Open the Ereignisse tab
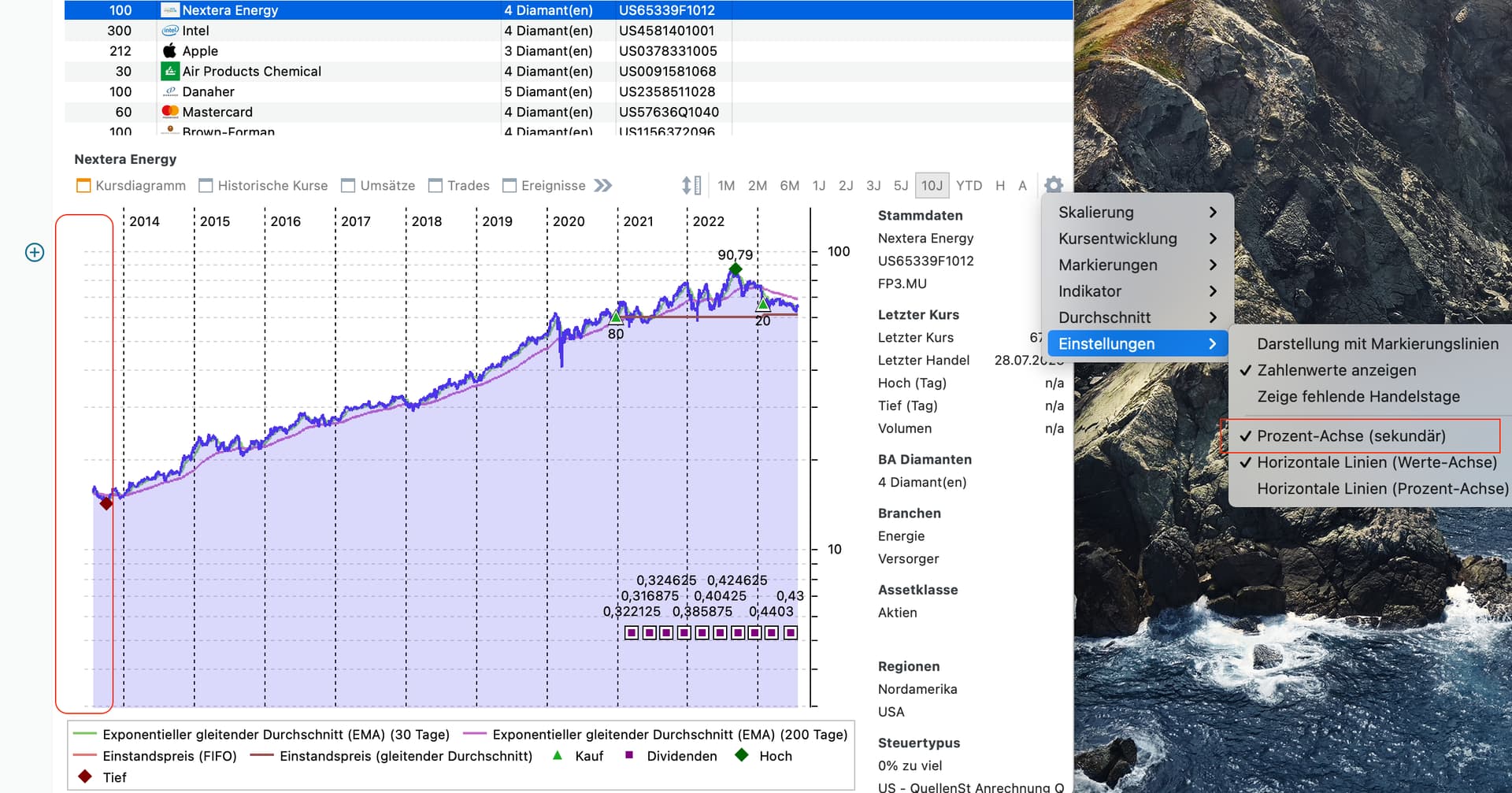Viewport: 1512px width, 793px height. pyautogui.click(x=544, y=185)
